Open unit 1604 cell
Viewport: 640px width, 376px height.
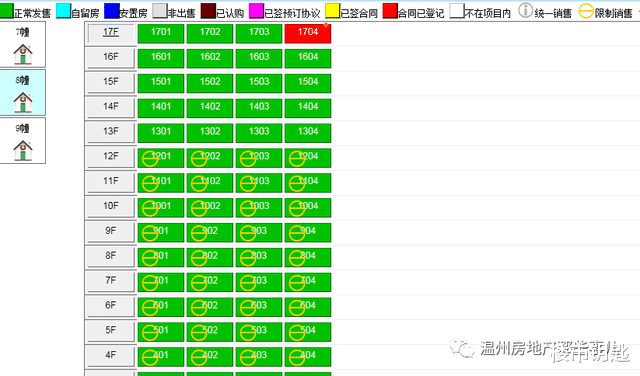308,58
